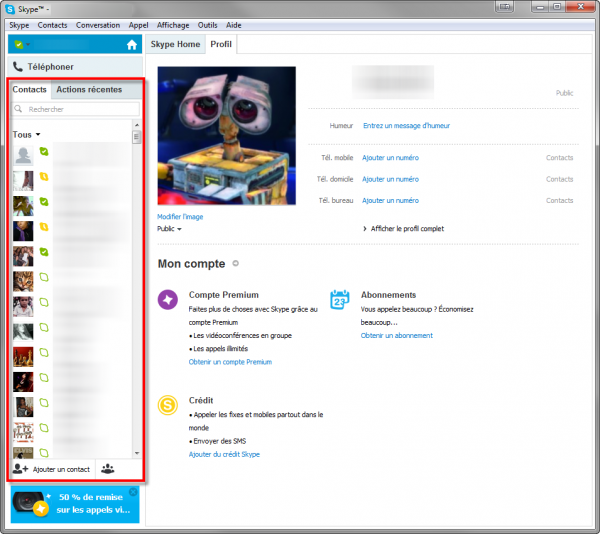
Task: Click Contacts visibility next to Tél. bureau
Action: pos(559,200)
